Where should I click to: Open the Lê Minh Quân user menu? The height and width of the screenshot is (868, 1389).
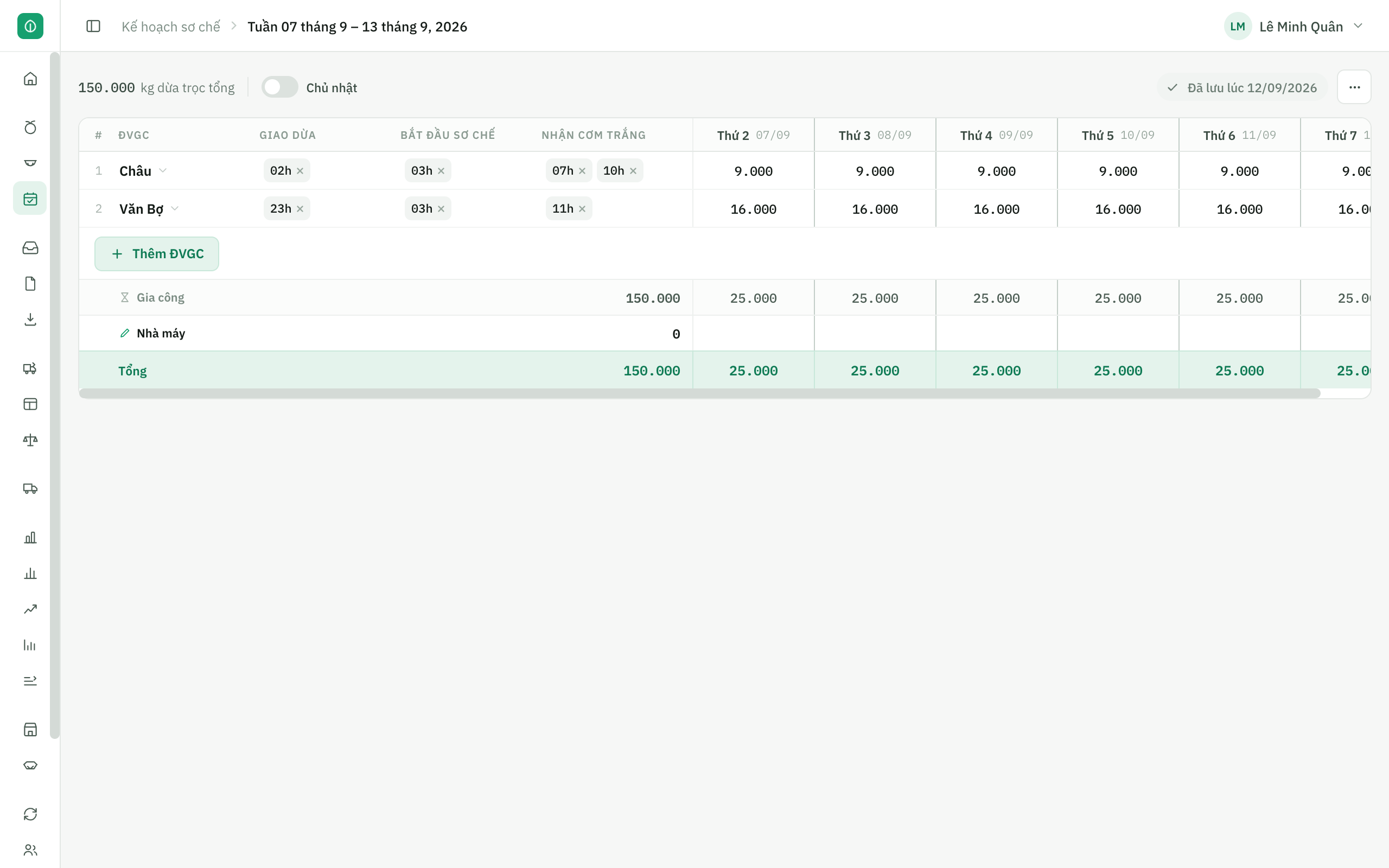point(1294,27)
